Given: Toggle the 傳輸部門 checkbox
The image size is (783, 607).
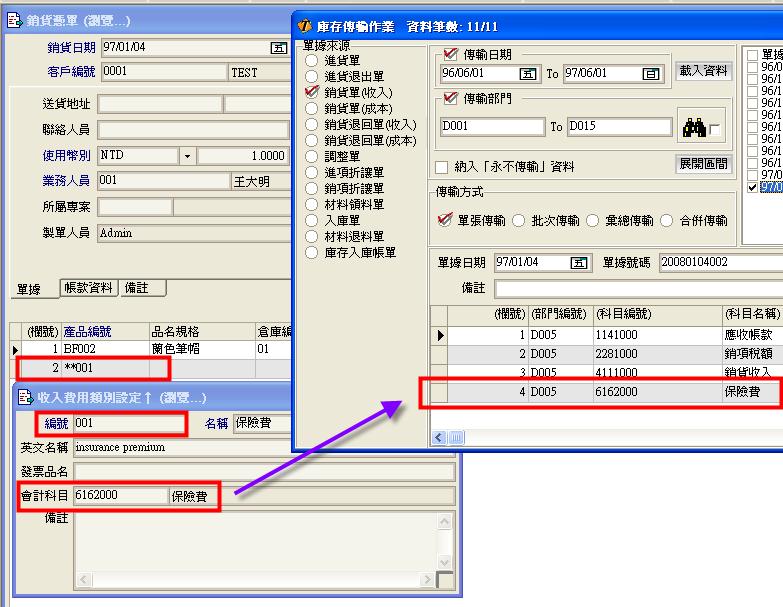Looking at the screenshot, I should [x=449, y=100].
